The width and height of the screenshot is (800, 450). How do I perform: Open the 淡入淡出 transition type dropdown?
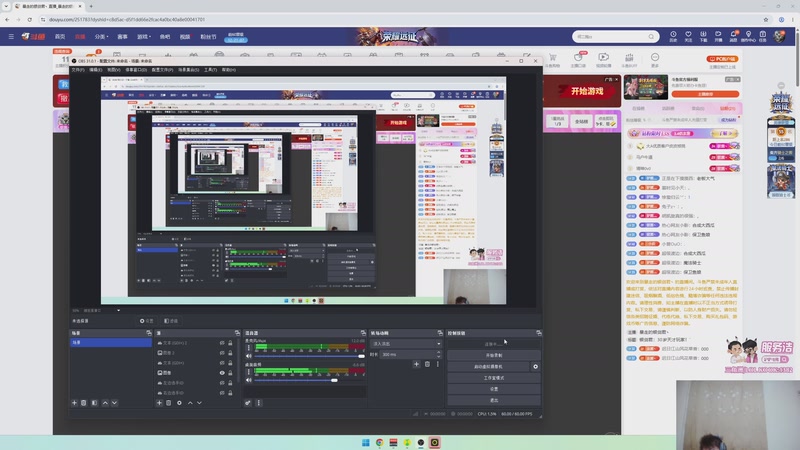[406, 343]
